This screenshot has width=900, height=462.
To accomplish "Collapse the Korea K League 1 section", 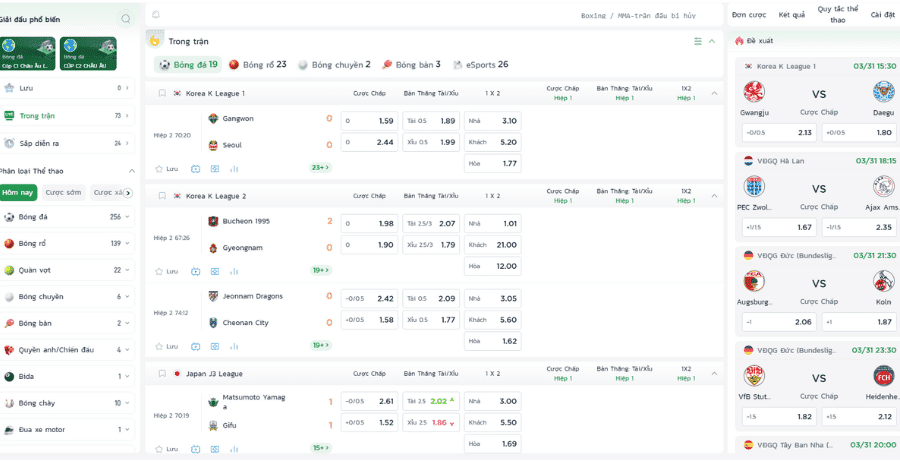I will pos(714,93).
